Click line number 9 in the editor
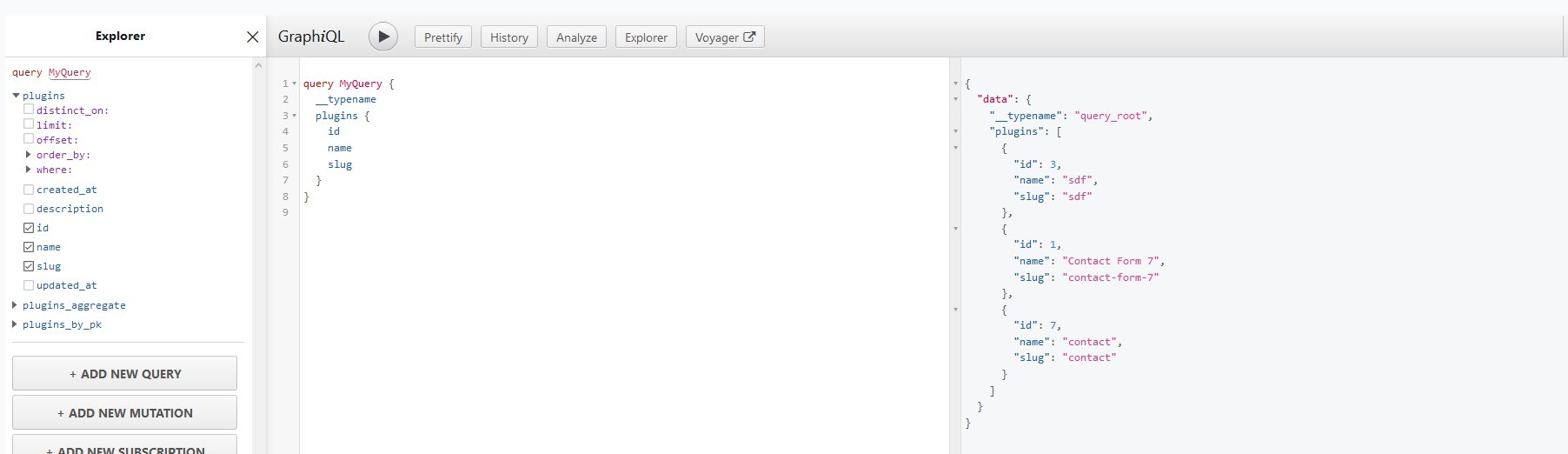 click(x=285, y=212)
